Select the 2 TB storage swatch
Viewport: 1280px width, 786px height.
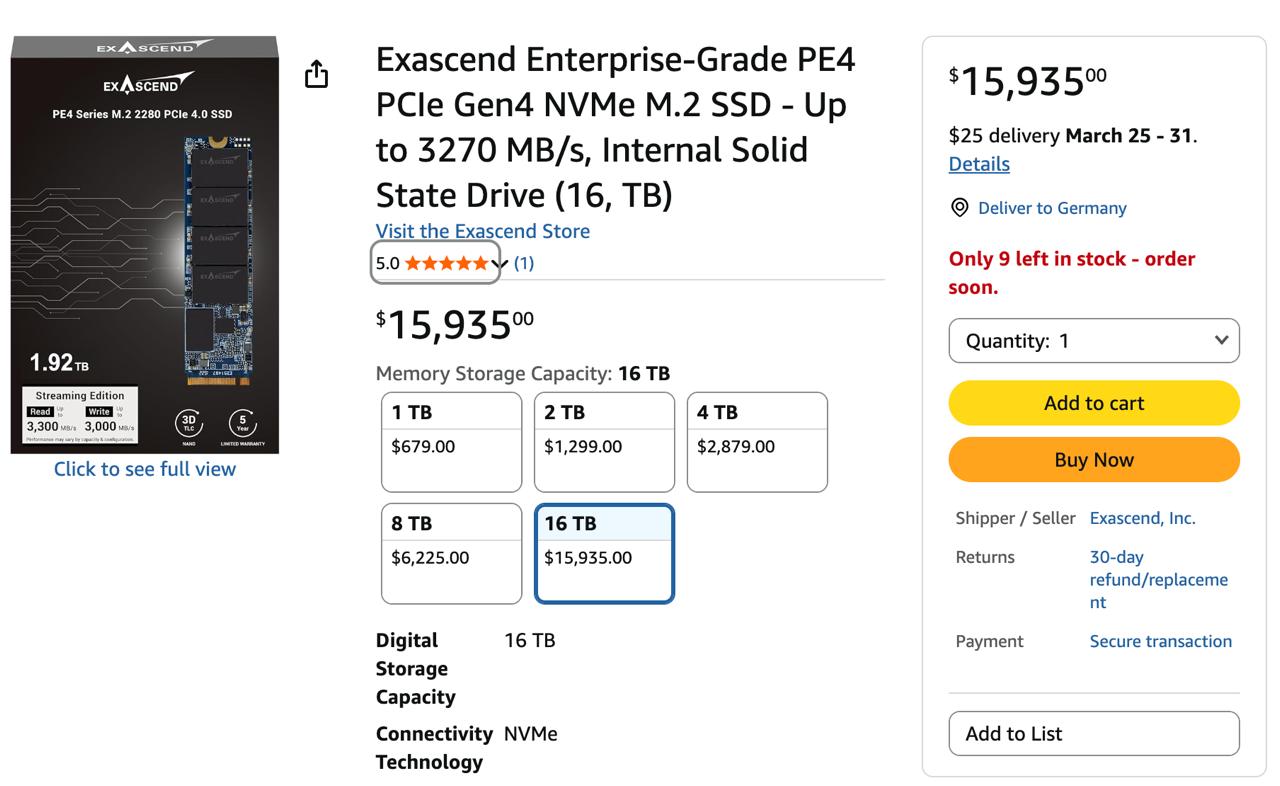[x=604, y=441]
